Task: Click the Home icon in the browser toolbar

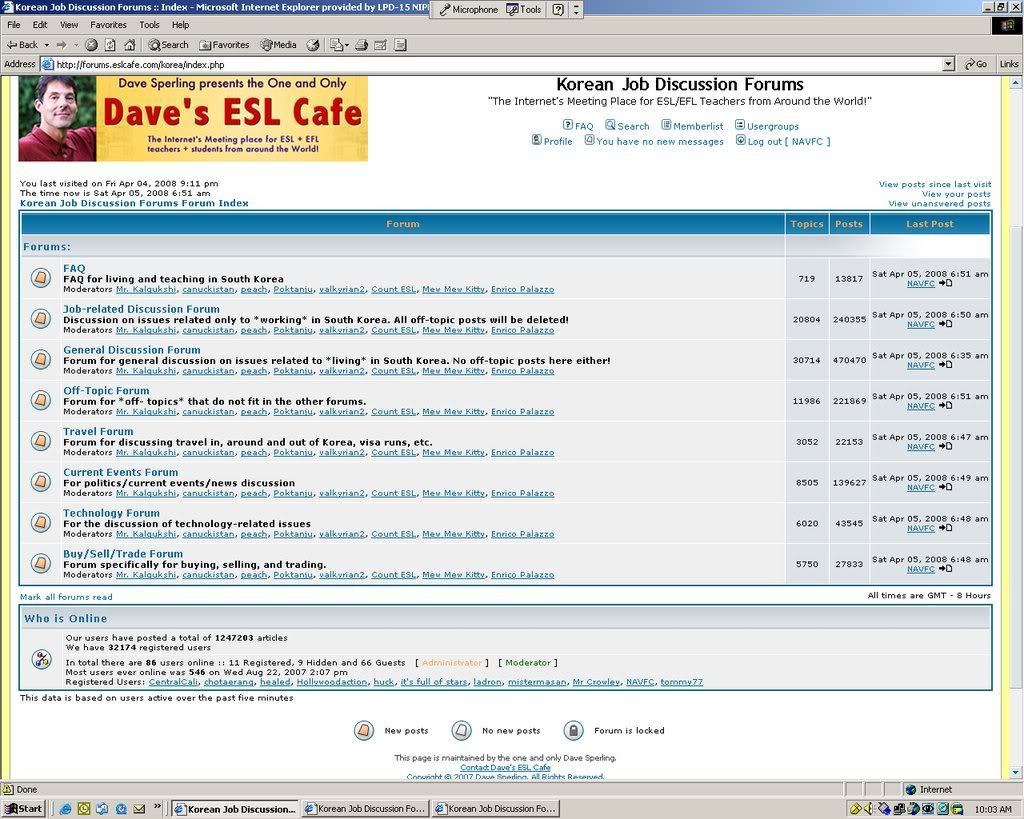Action: tap(129, 45)
